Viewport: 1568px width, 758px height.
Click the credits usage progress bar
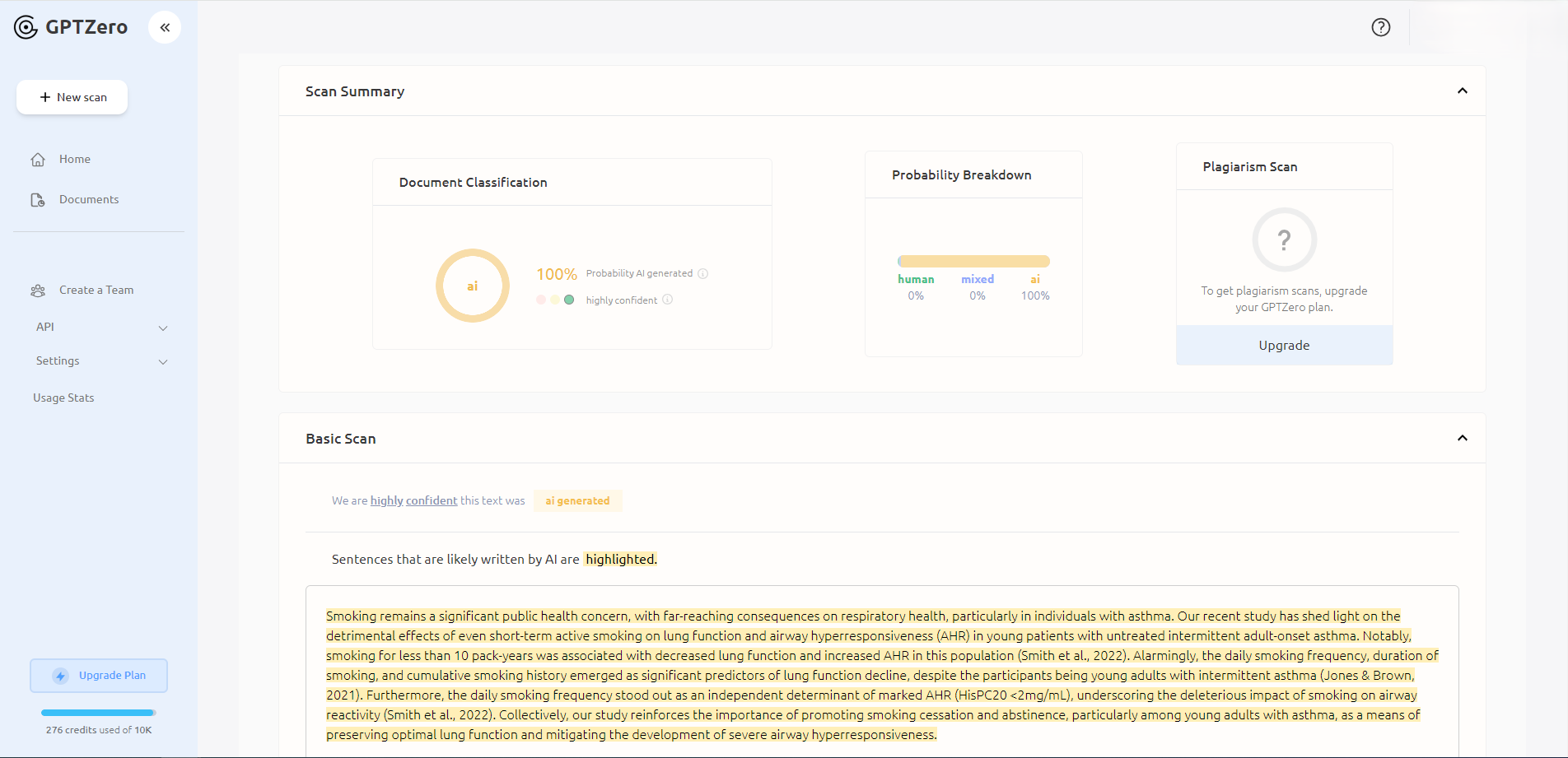tap(98, 713)
